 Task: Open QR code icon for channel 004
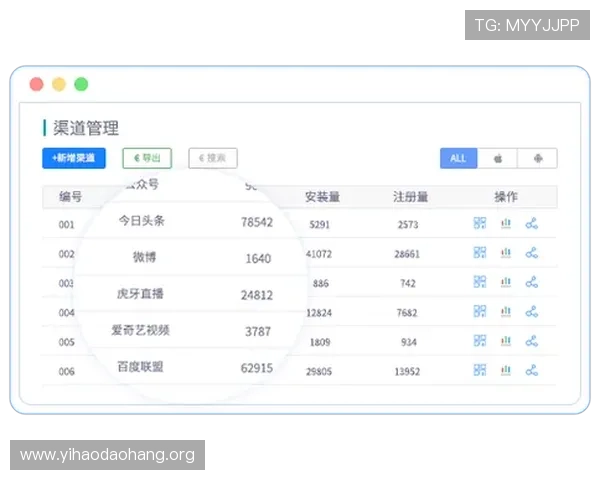(x=479, y=312)
